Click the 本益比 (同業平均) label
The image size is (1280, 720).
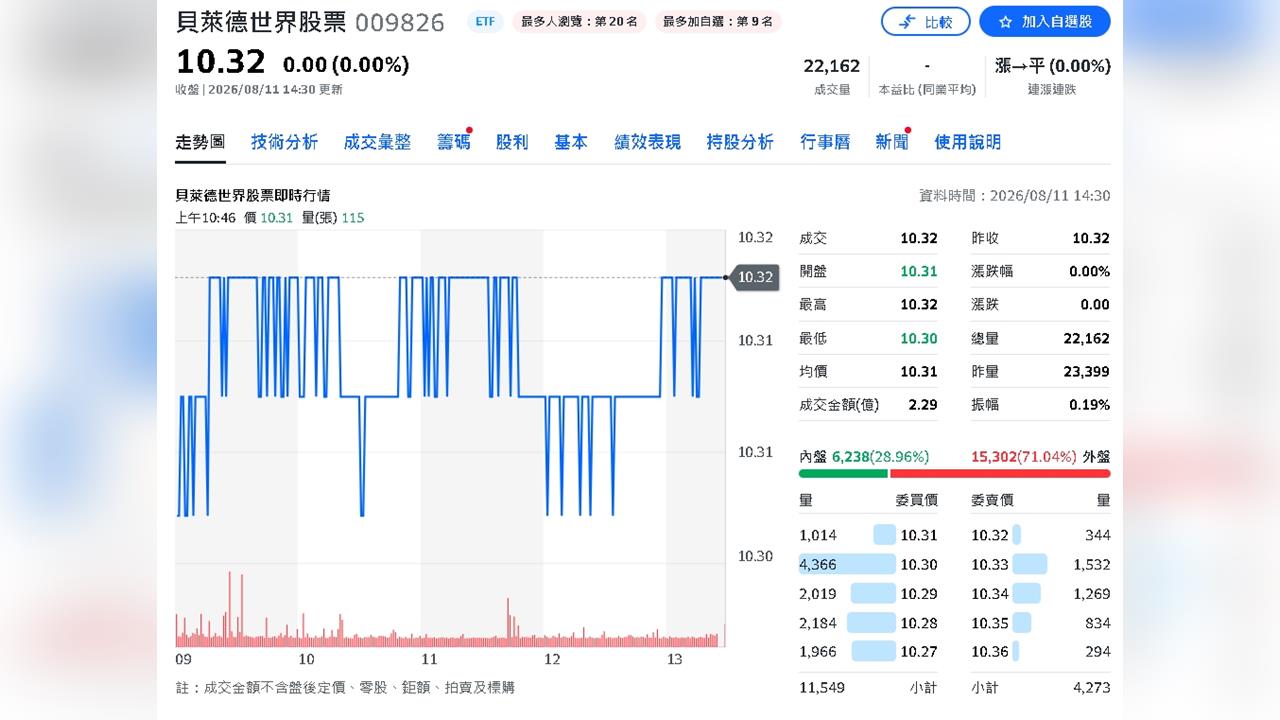click(x=927, y=90)
